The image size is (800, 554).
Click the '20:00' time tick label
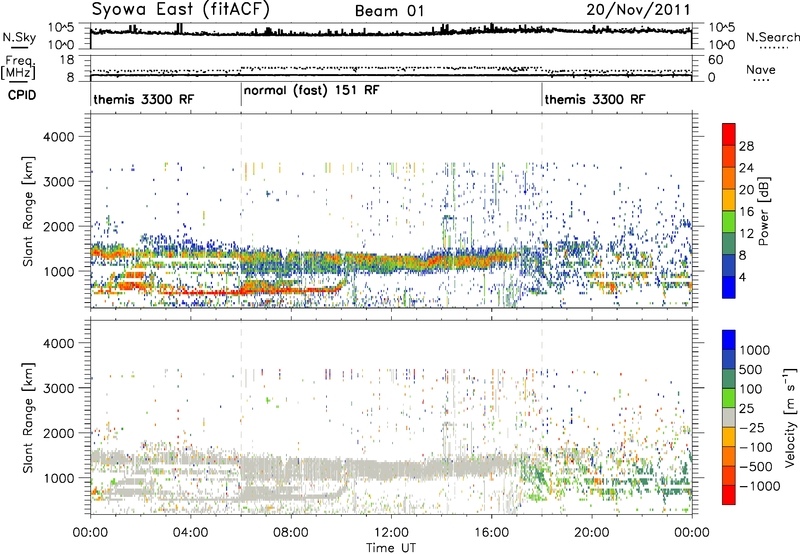click(x=592, y=533)
